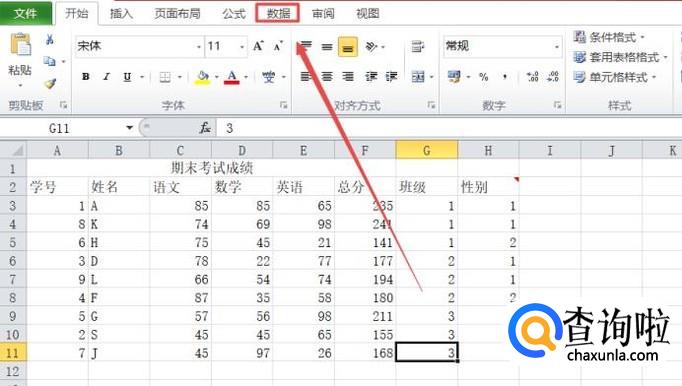Click the Wrap Text icon
Viewport: 682px width, 386px height.
pos(418,46)
